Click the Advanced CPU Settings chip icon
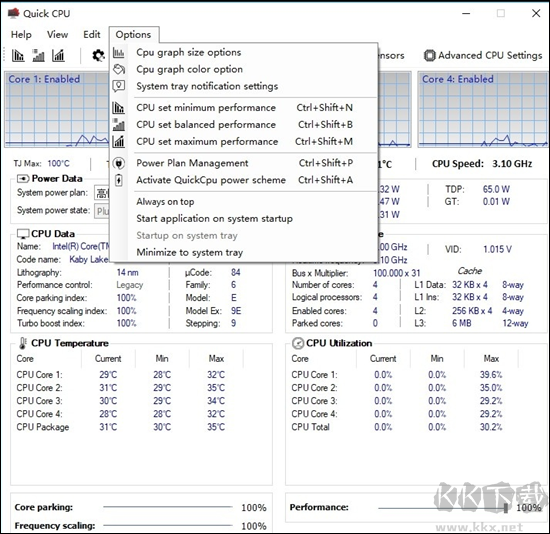This screenshot has height=534, width=550. coord(429,55)
